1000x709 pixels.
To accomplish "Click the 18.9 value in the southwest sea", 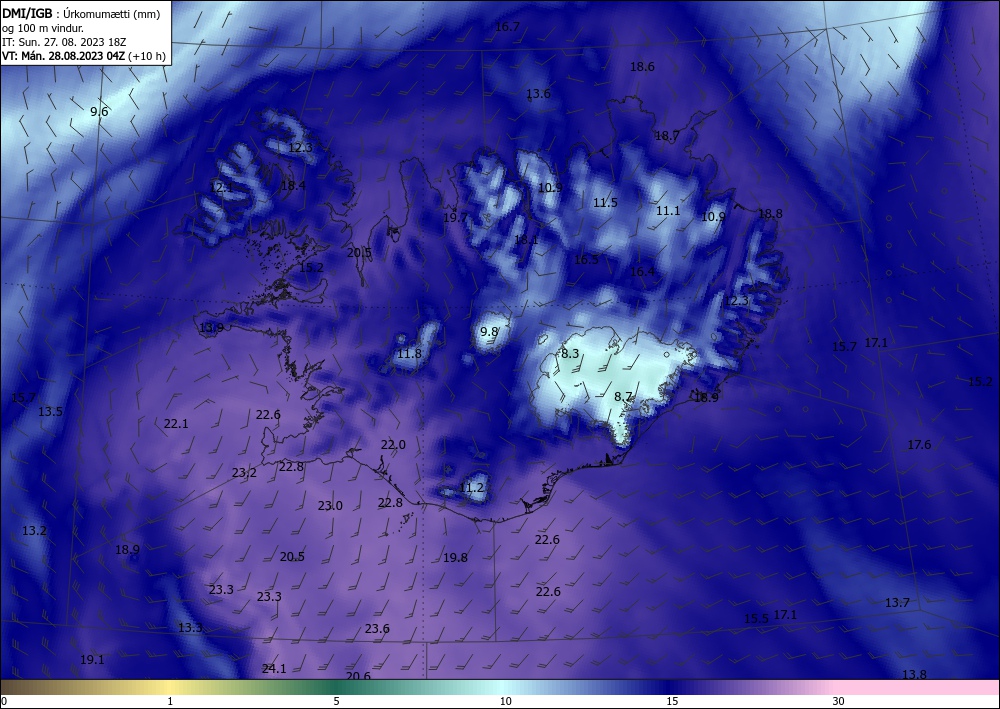I will tap(128, 550).
